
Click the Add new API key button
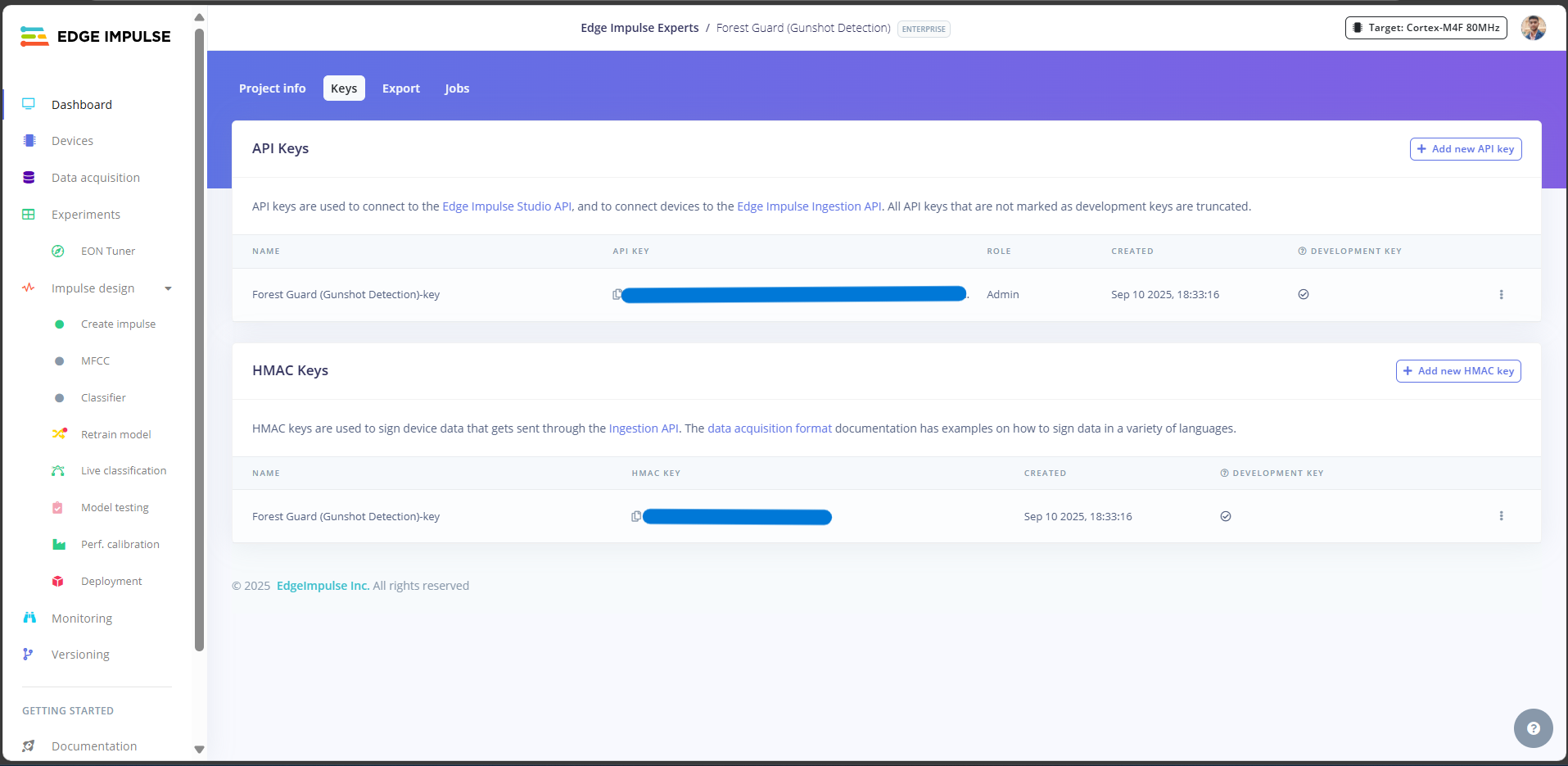1465,149
